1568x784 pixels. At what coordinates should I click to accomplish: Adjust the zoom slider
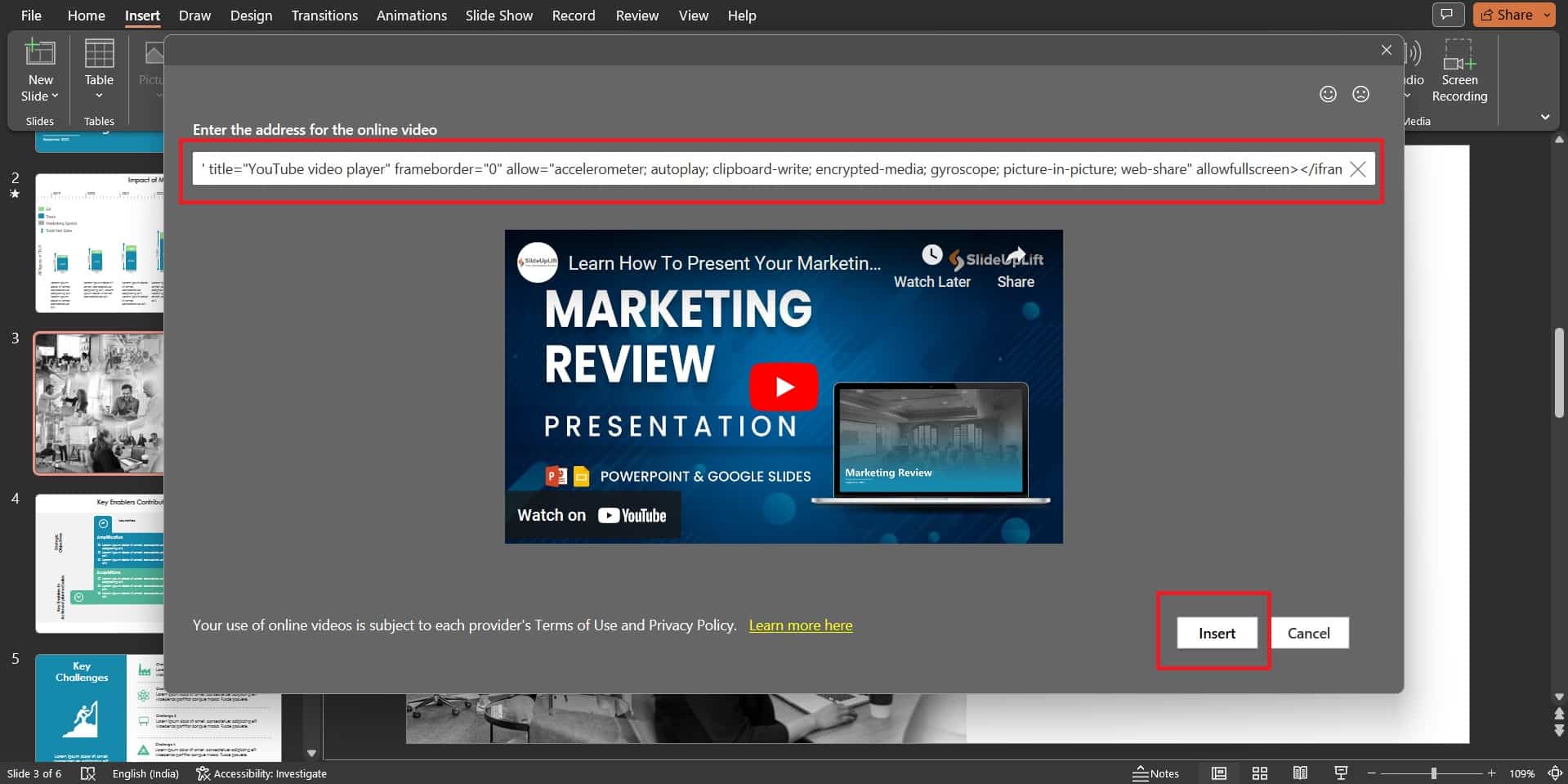[x=1434, y=773]
